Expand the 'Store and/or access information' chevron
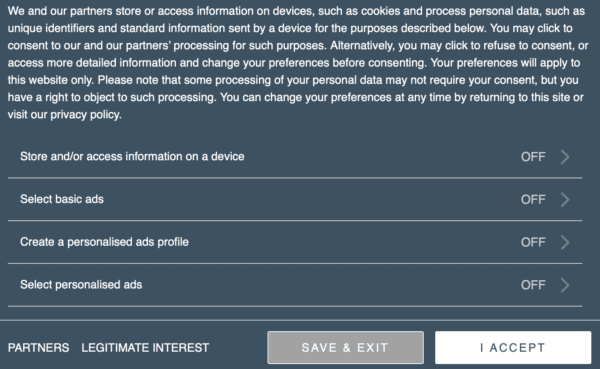The height and width of the screenshot is (369, 600). [x=565, y=157]
